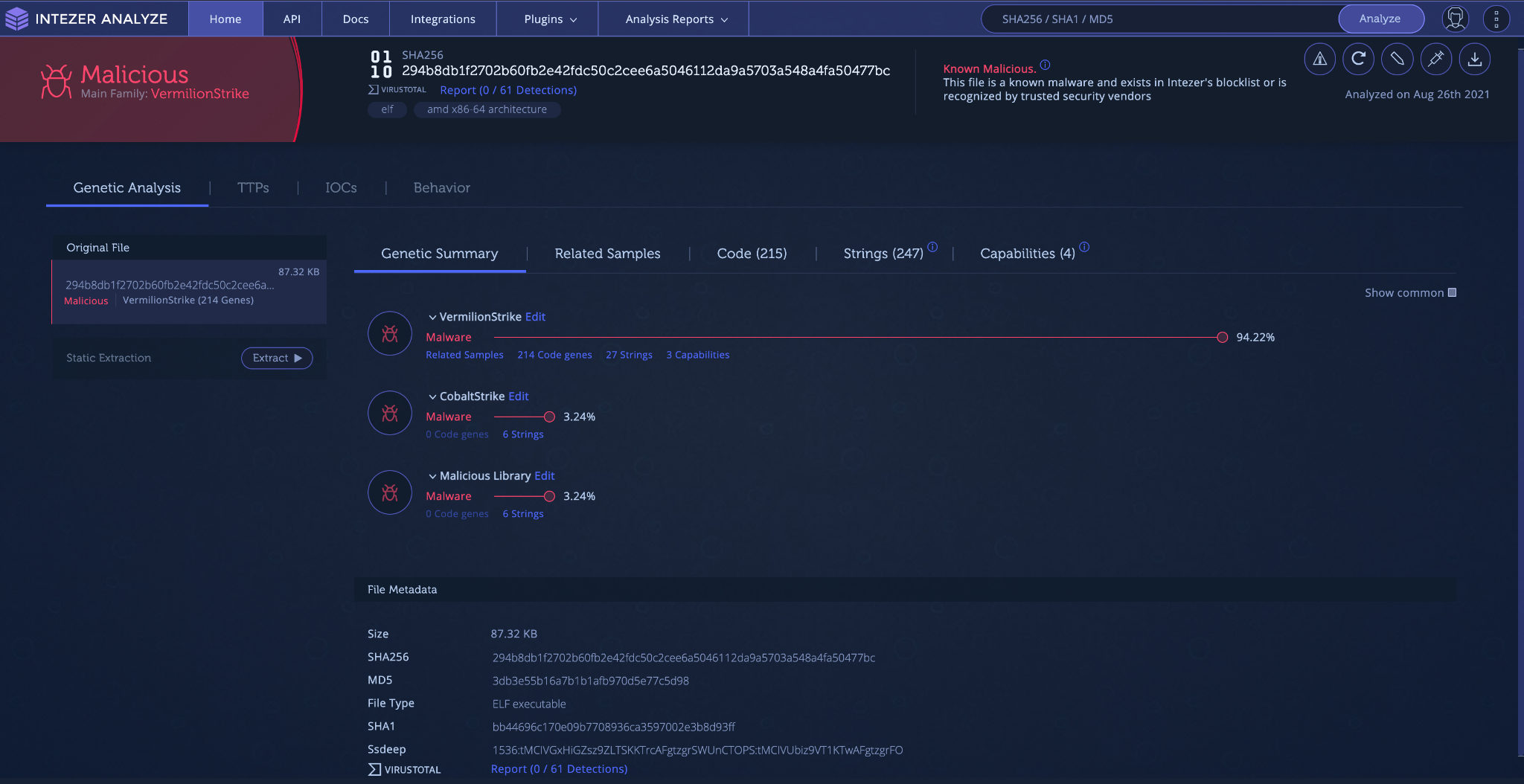Image resolution: width=1524 pixels, height=784 pixels.
Task: Click the Extract button for Static Extraction
Action: point(277,358)
